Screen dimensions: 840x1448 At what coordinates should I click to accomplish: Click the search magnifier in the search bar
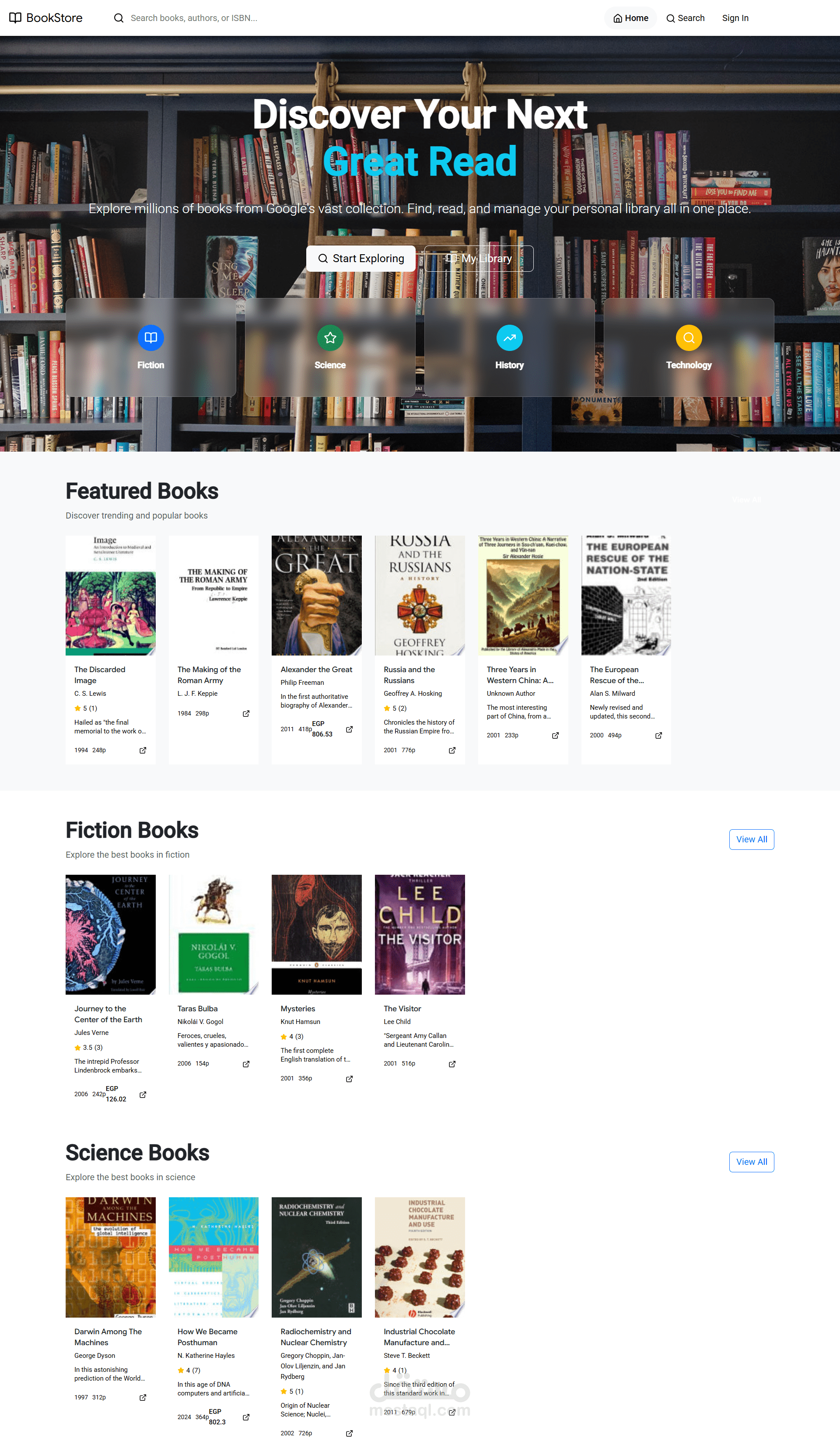pos(119,18)
